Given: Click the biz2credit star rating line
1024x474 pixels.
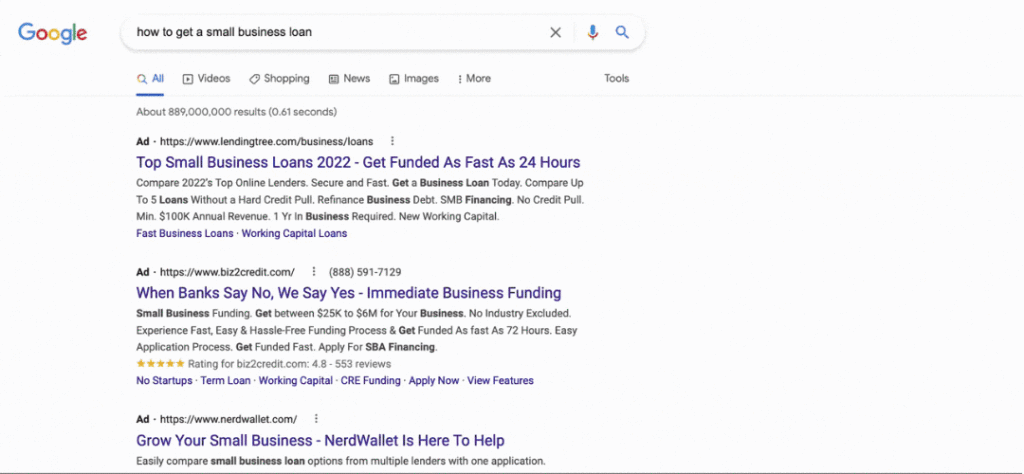Looking at the screenshot, I should [x=263, y=364].
